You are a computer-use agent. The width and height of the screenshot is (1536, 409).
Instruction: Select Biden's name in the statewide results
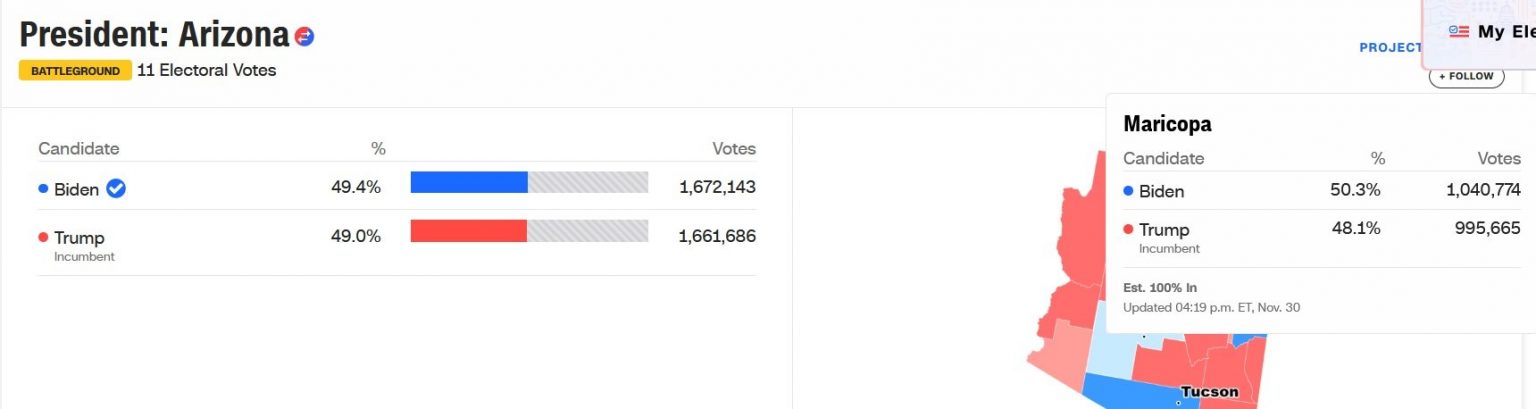point(76,189)
